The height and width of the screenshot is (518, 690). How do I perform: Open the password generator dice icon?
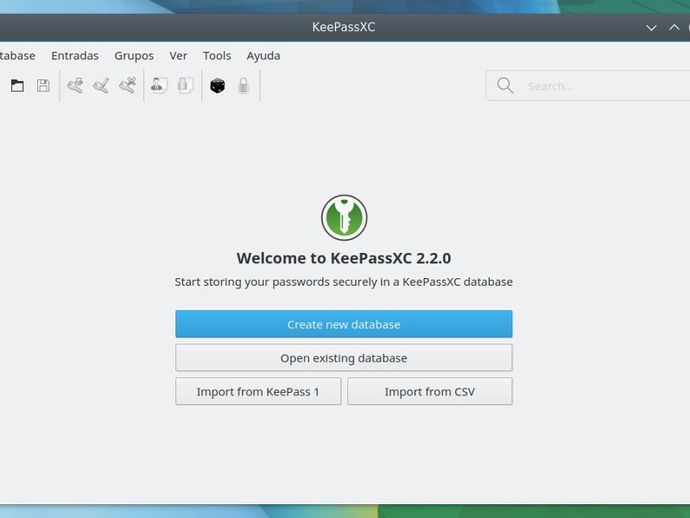point(217,85)
